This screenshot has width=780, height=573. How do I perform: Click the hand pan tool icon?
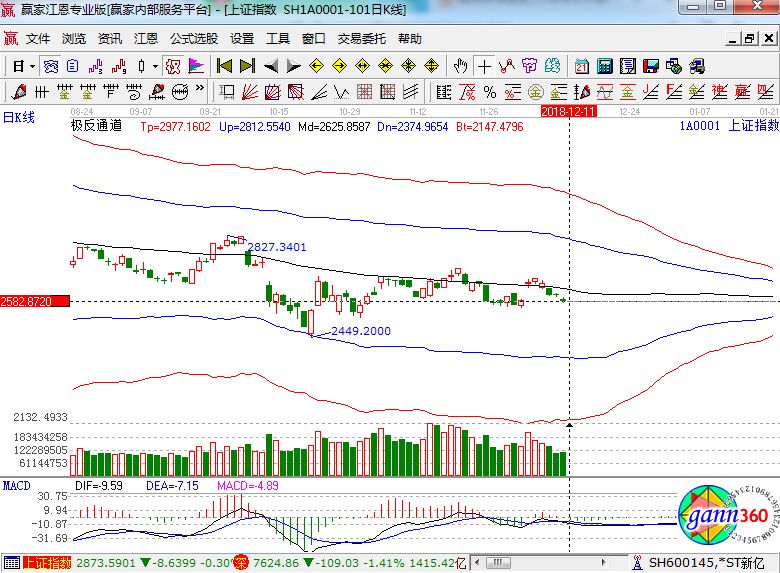click(460, 66)
